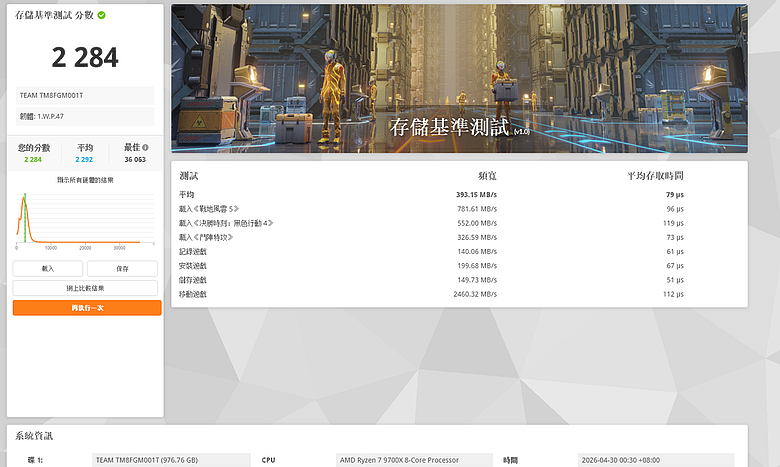Click the average score 2 292
The width and height of the screenshot is (780, 467).
tap(84, 160)
